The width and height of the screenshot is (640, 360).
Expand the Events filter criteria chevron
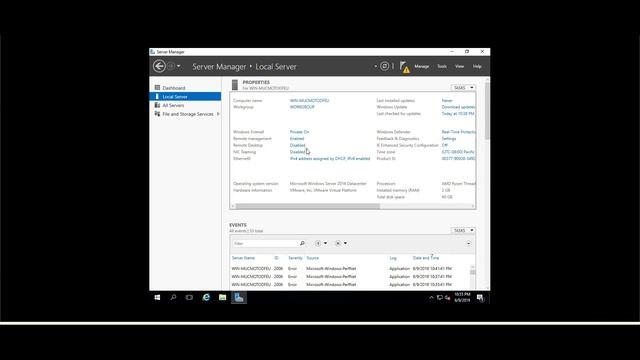pos(468,243)
